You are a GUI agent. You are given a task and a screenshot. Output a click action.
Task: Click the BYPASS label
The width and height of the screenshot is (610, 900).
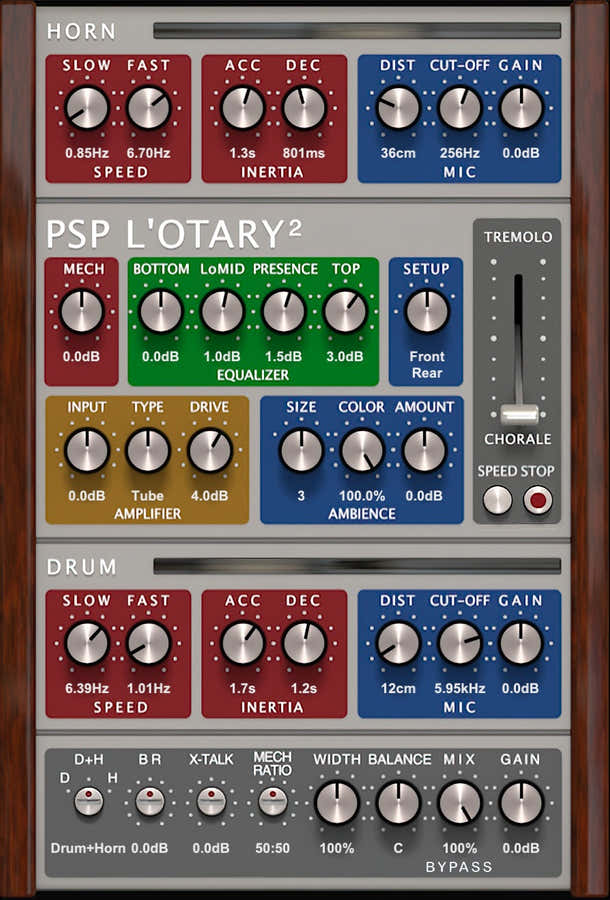[459, 867]
